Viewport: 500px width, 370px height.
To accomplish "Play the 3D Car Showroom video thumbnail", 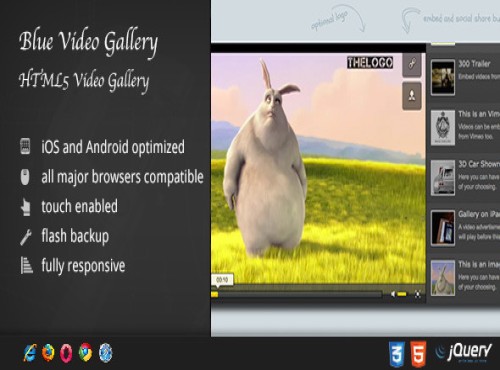I will pyautogui.click(x=443, y=178).
